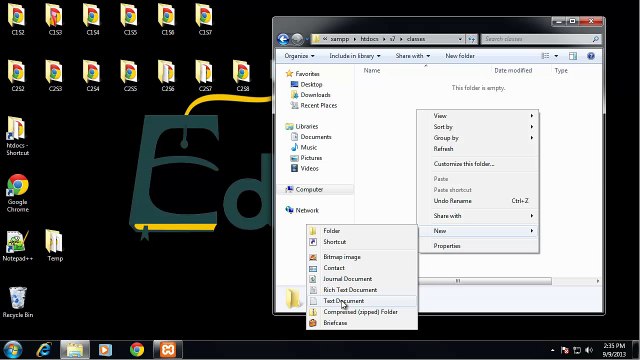Select the C256 desktop icon
The width and height of the screenshot is (640, 360).
click(x=167, y=75)
